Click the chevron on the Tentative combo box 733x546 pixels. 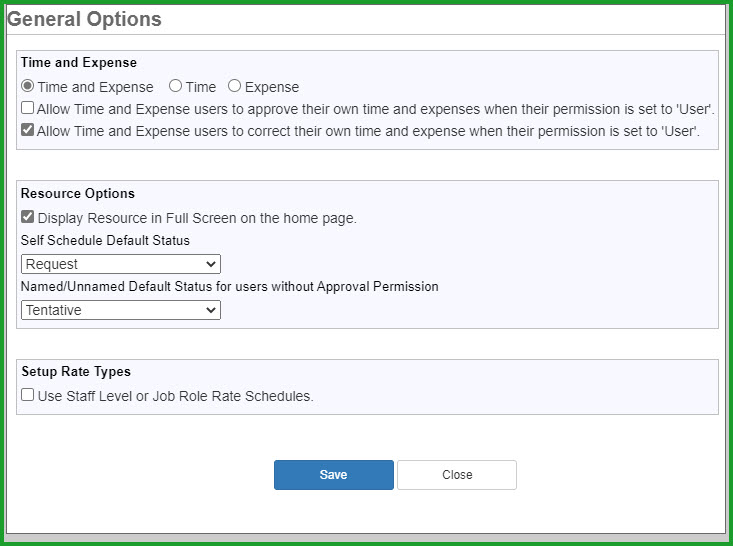[x=210, y=310]
